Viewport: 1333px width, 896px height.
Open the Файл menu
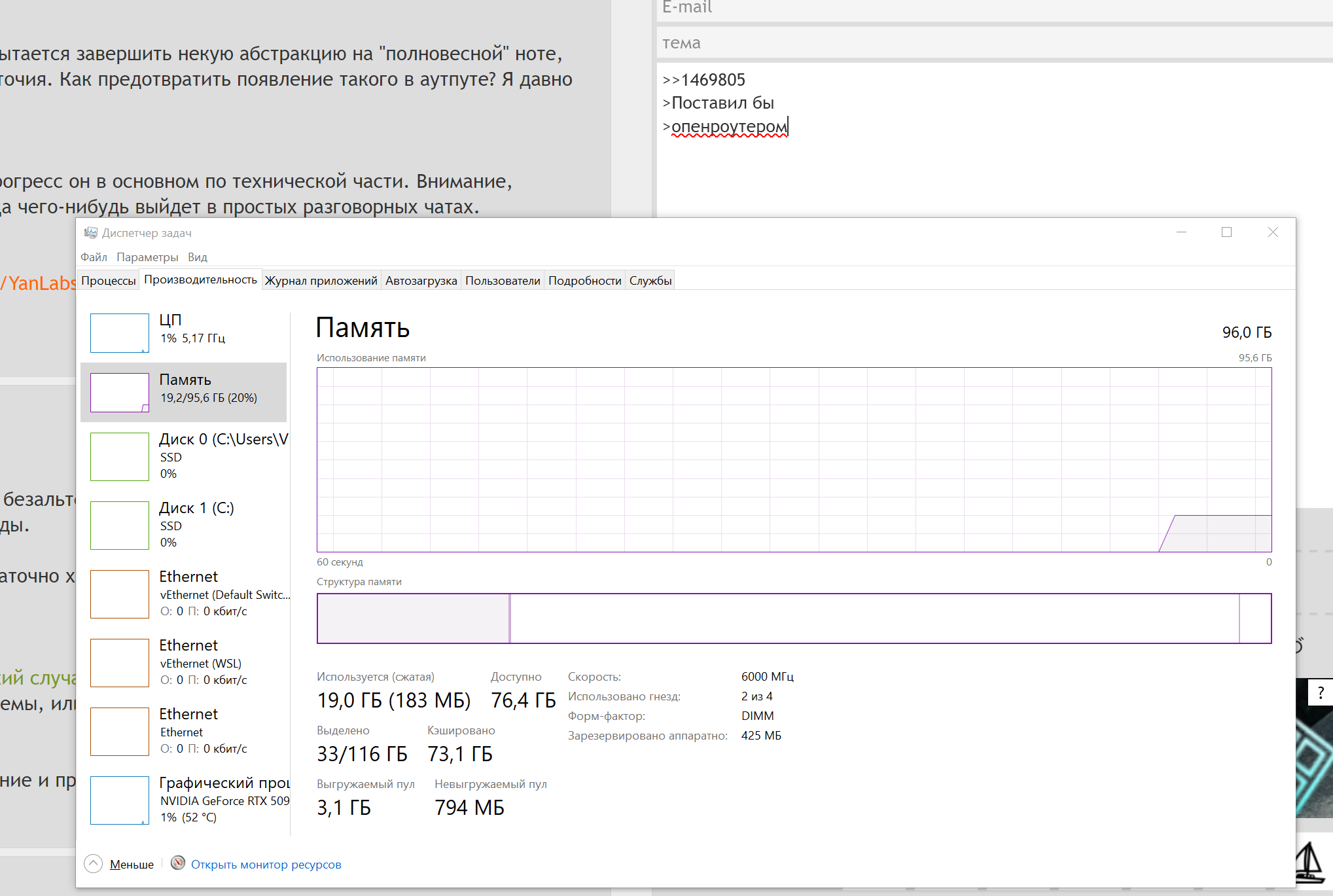94,257
